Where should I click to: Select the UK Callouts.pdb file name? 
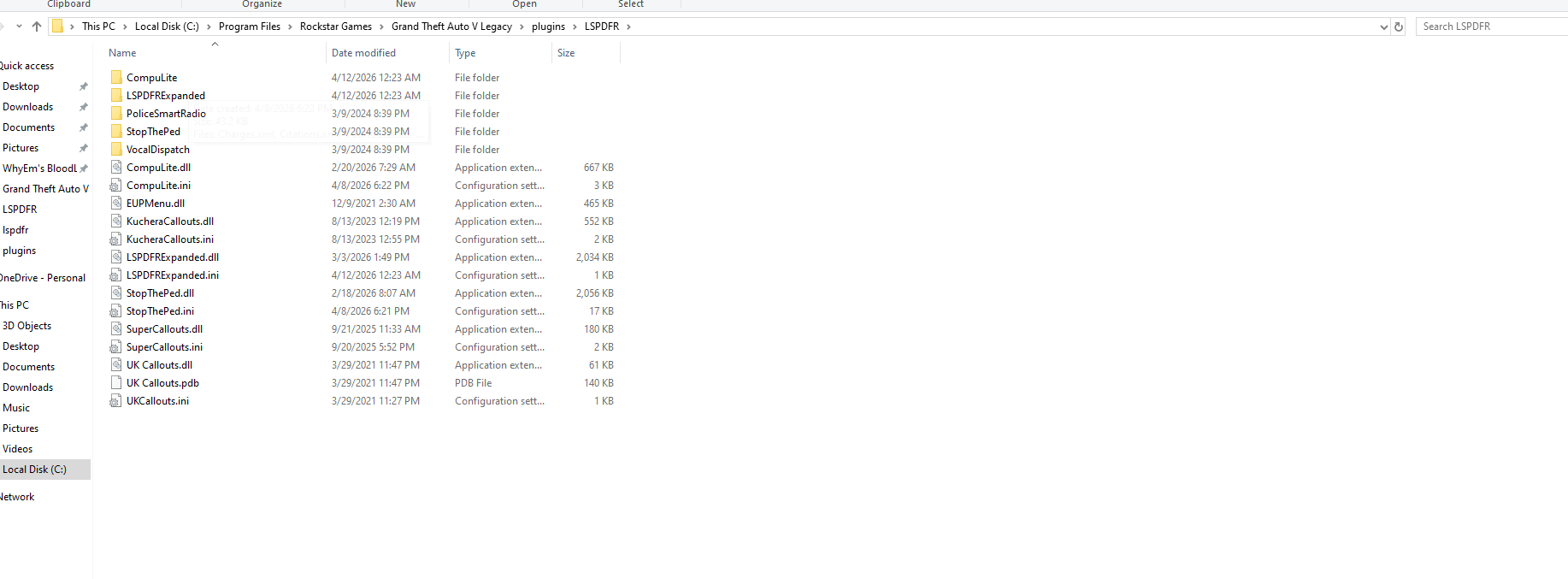point(162,383)
